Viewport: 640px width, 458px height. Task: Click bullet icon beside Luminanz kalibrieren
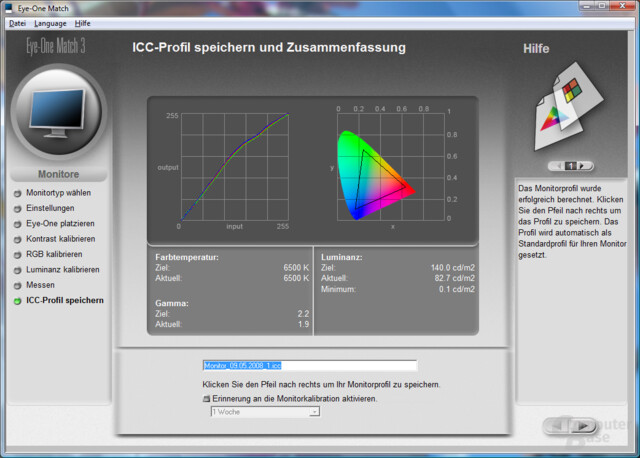point(18,270)
